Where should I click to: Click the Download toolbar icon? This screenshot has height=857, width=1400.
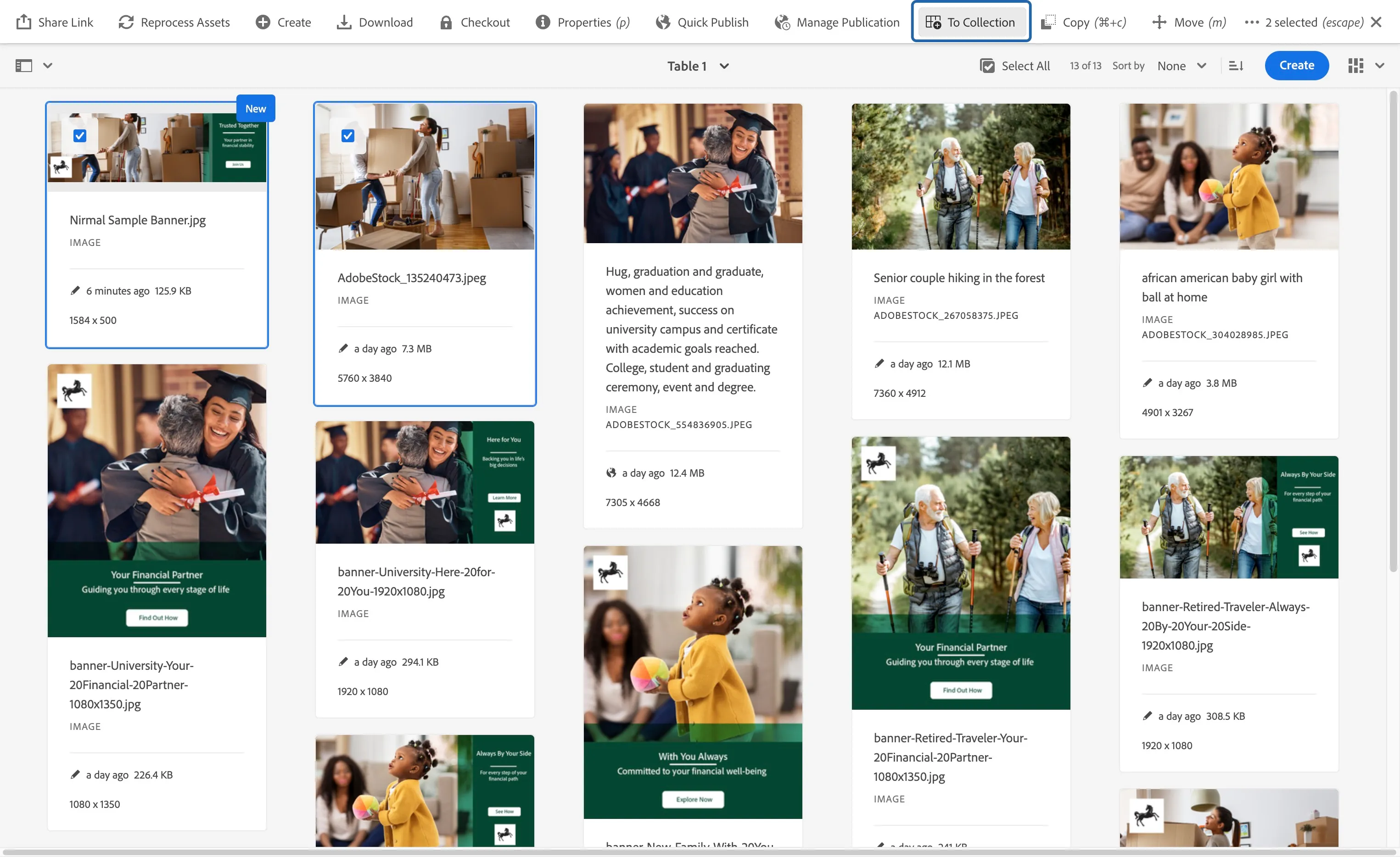pos(344,22)
